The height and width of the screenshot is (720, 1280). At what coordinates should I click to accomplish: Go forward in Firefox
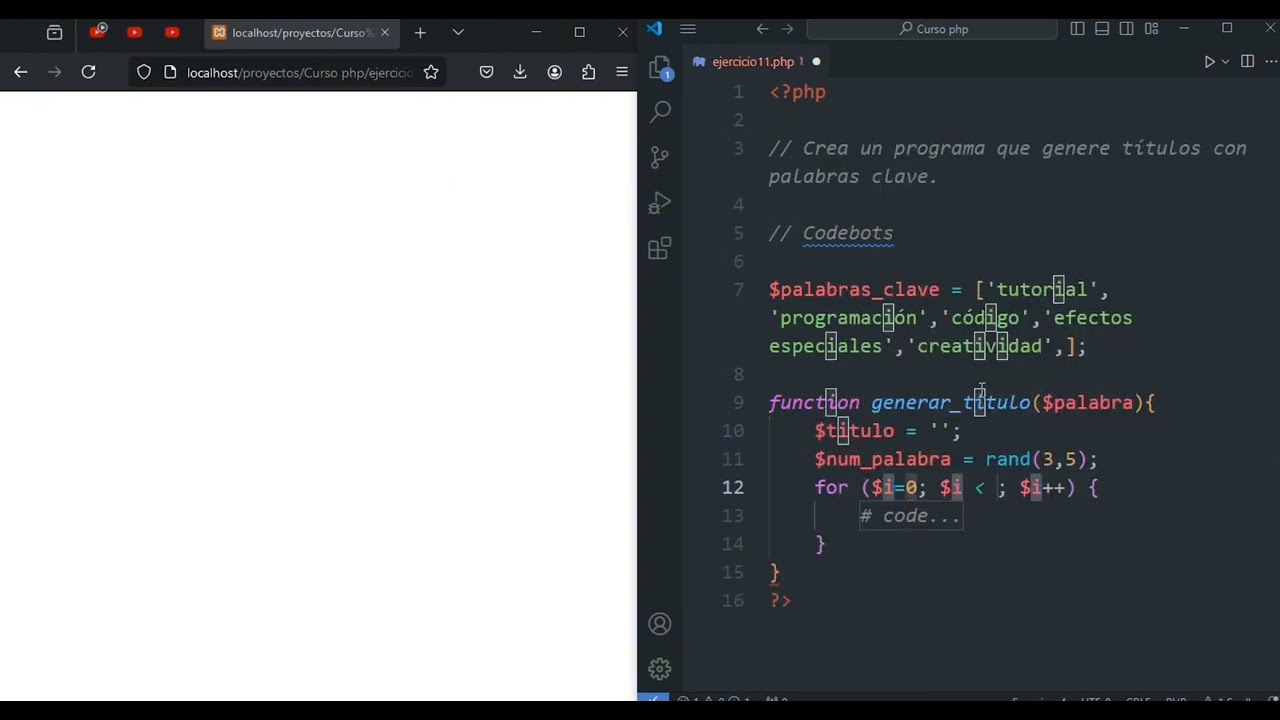(x=54, y=72)
